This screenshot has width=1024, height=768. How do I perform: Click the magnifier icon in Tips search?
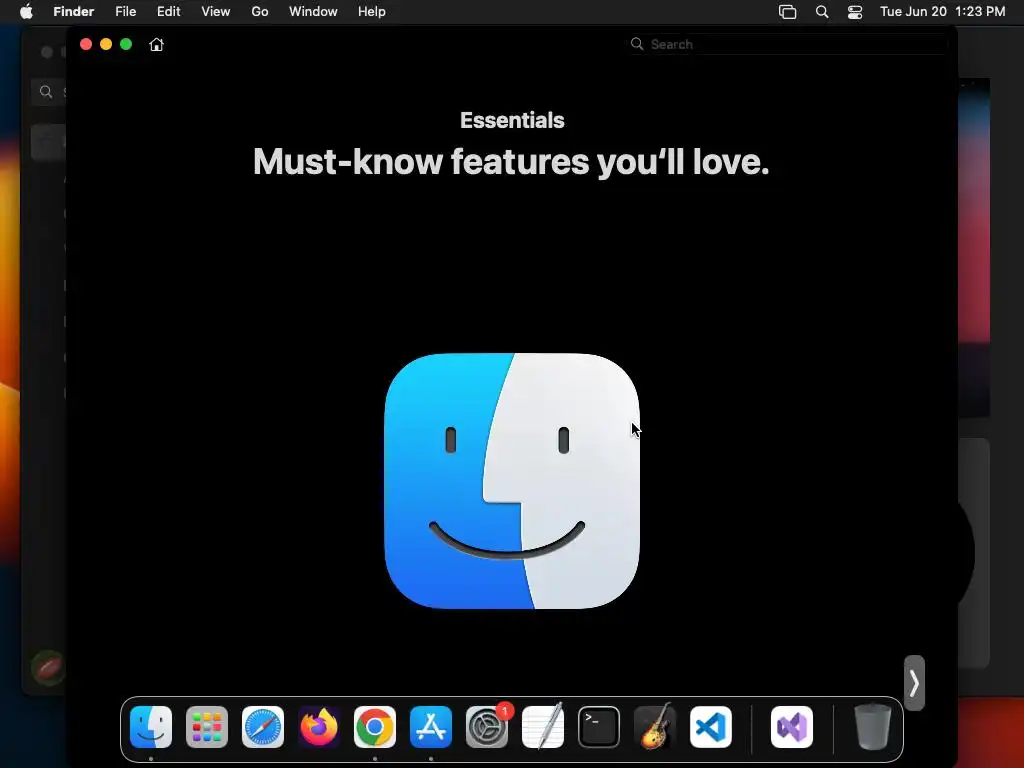[x=637, y=44]
